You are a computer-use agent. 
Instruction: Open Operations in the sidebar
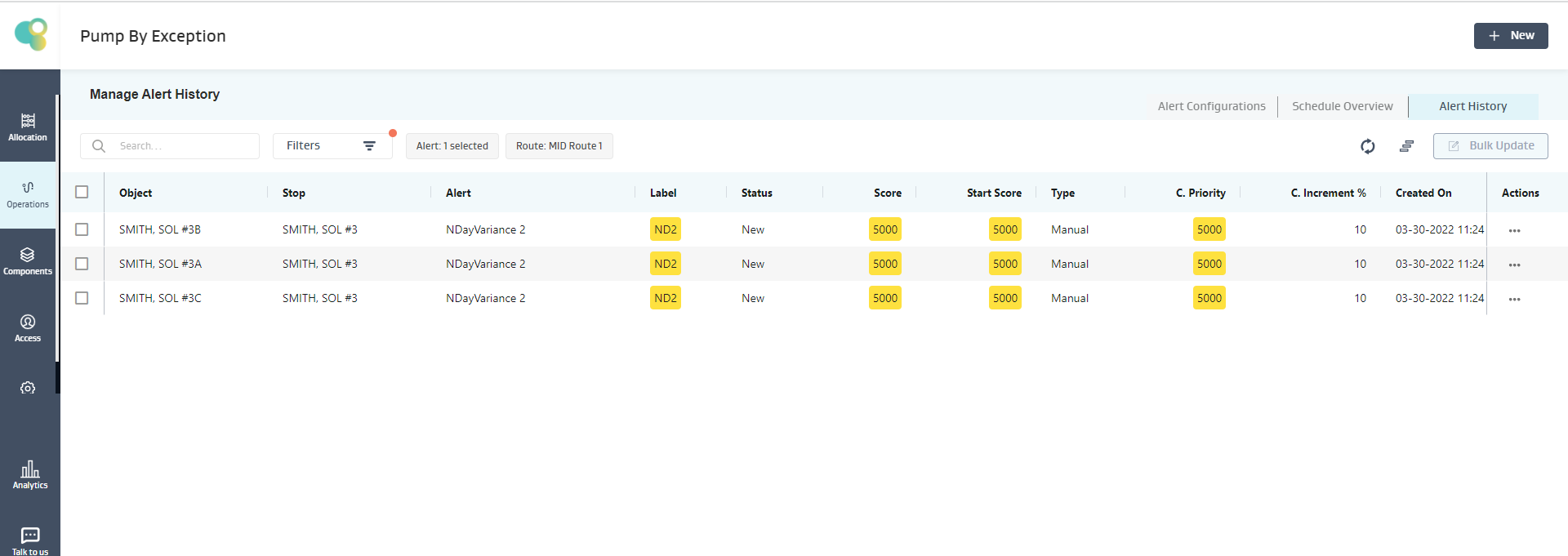[28, 194]
